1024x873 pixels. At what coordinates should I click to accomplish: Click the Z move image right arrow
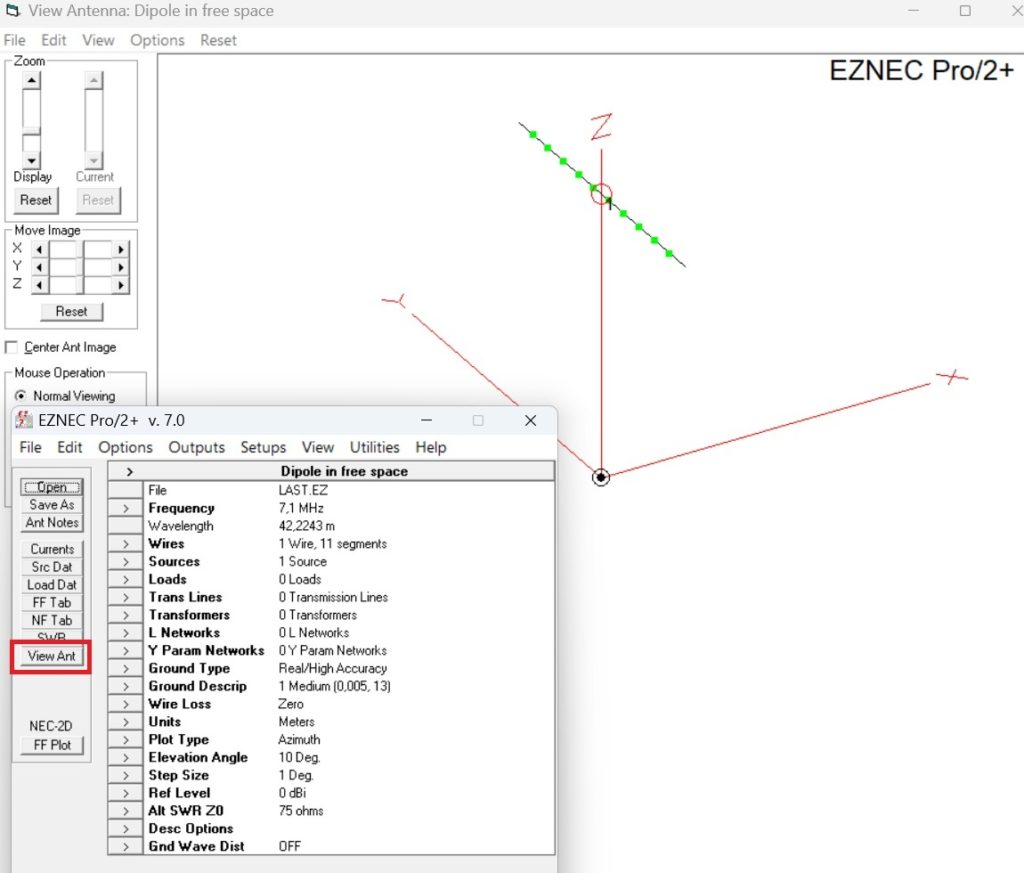(121, 285)
